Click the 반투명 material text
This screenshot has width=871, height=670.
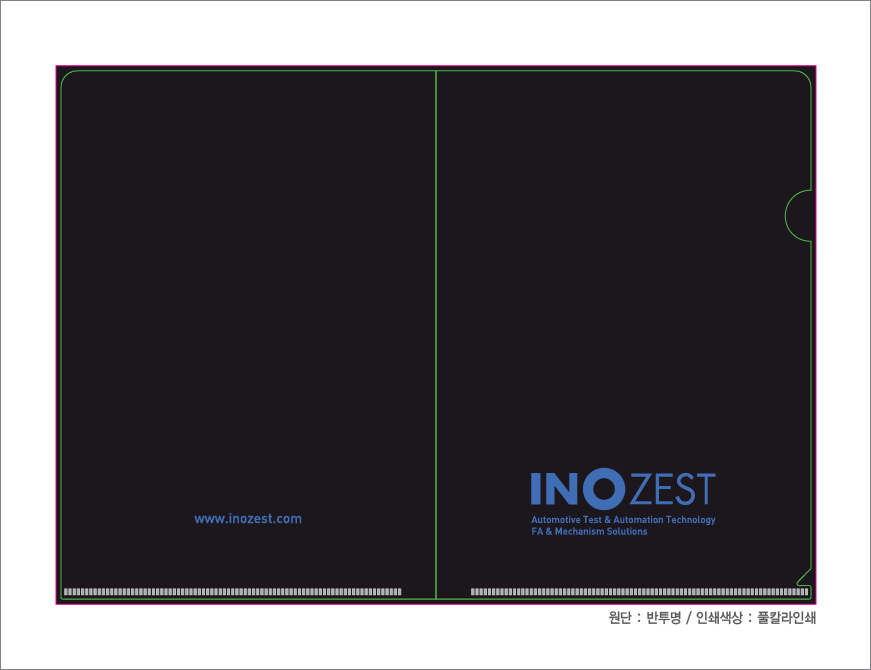[x=663, y=619]
